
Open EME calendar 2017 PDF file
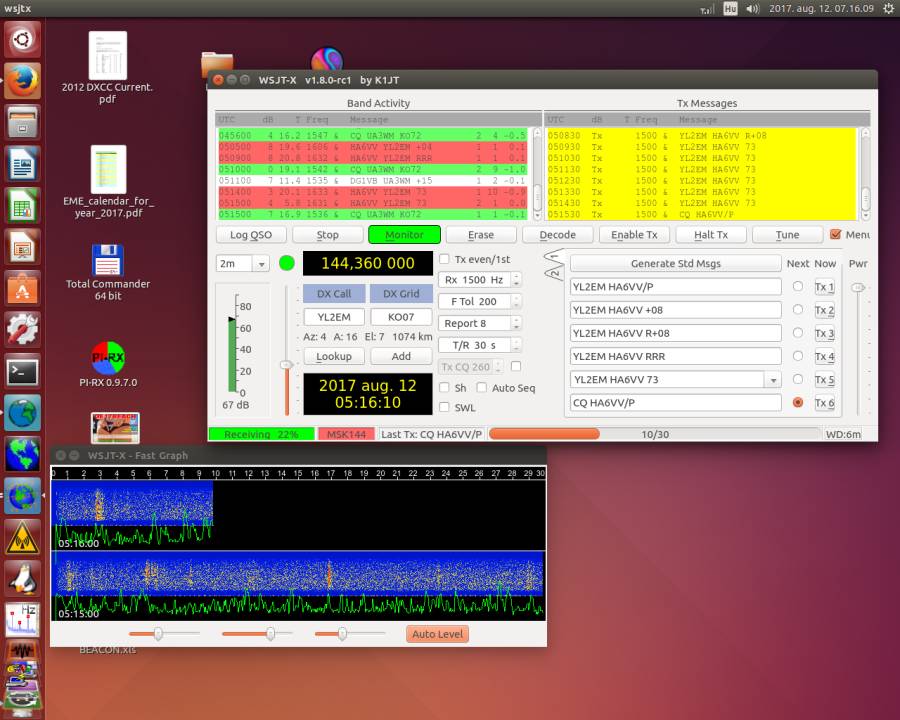(108, 169)
